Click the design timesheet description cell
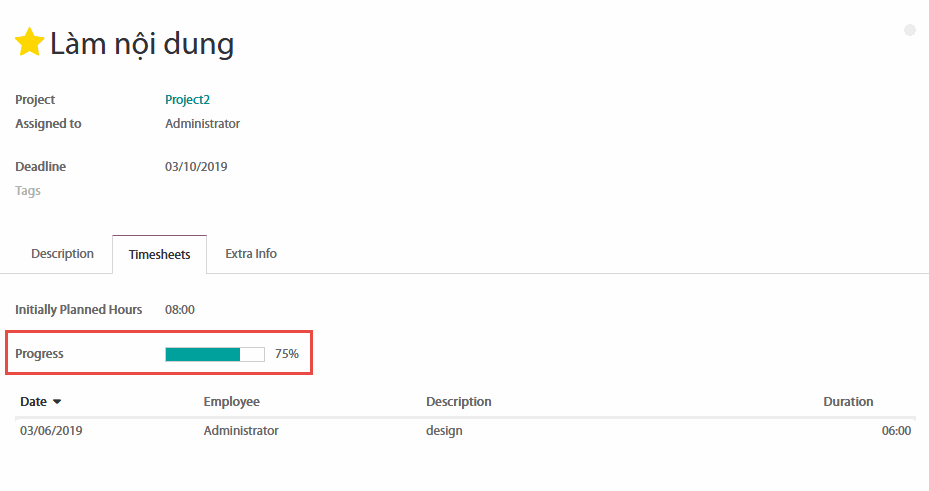The height and width of the screenshot is (491, 929). pyautogui.click(x=444, y=431)
